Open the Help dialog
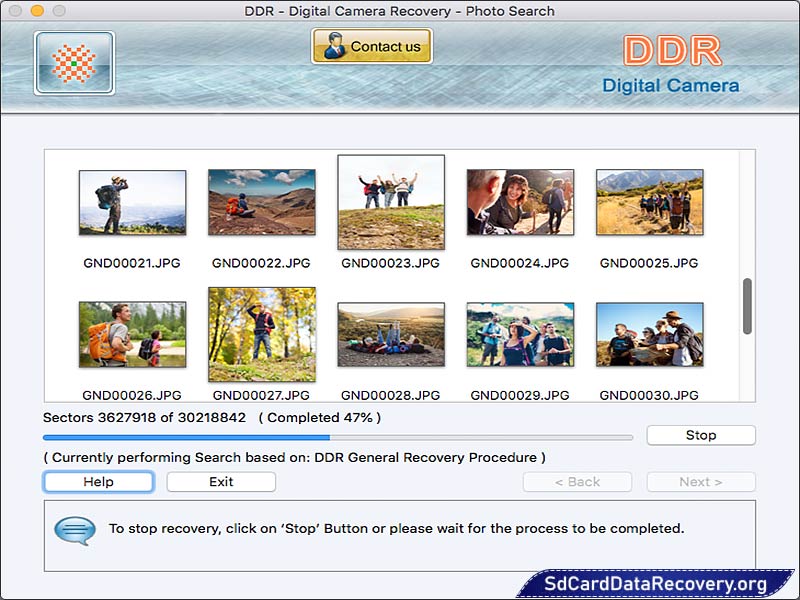Image resolution: width=800 pixels, height=600 pixels. [97, 481]
